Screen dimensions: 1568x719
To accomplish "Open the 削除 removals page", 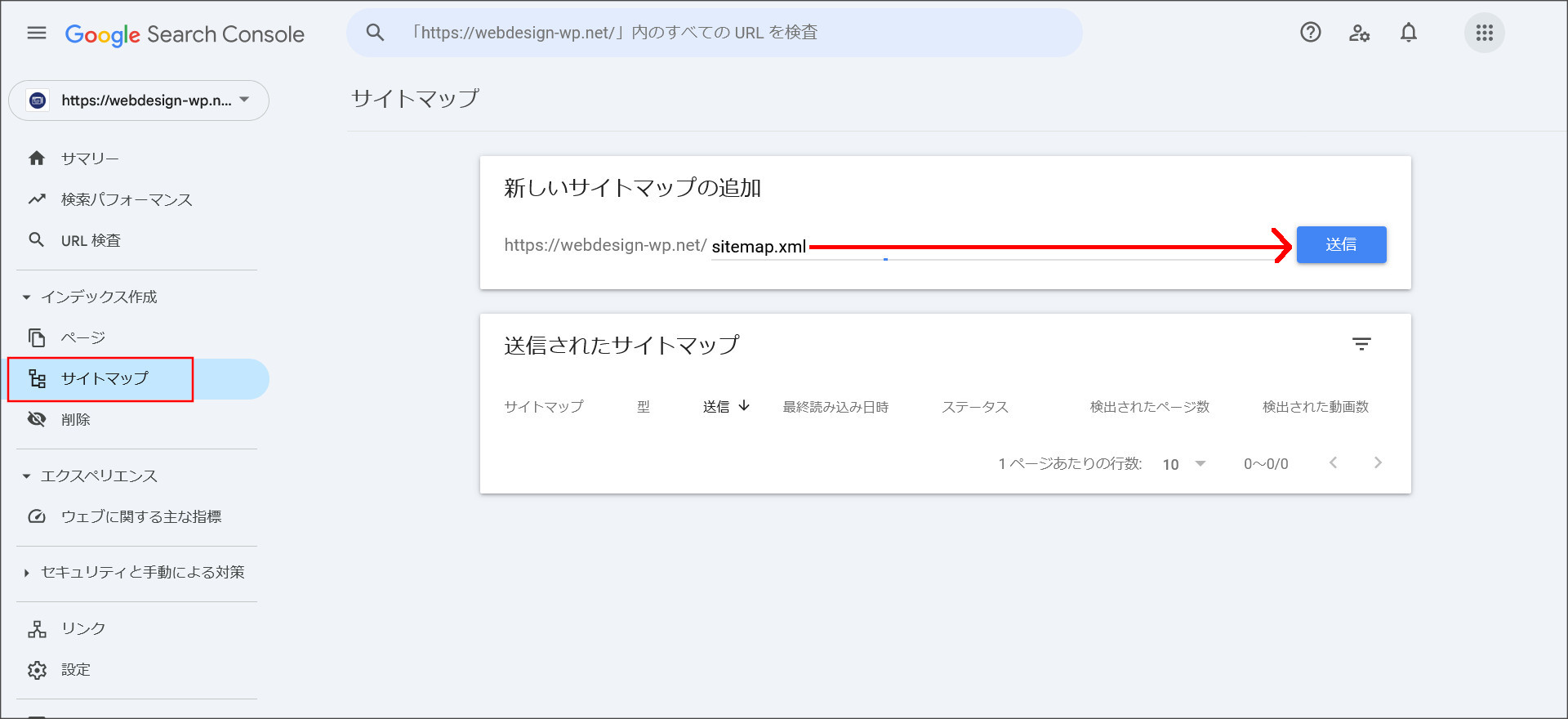I will [x=76, y=419].
